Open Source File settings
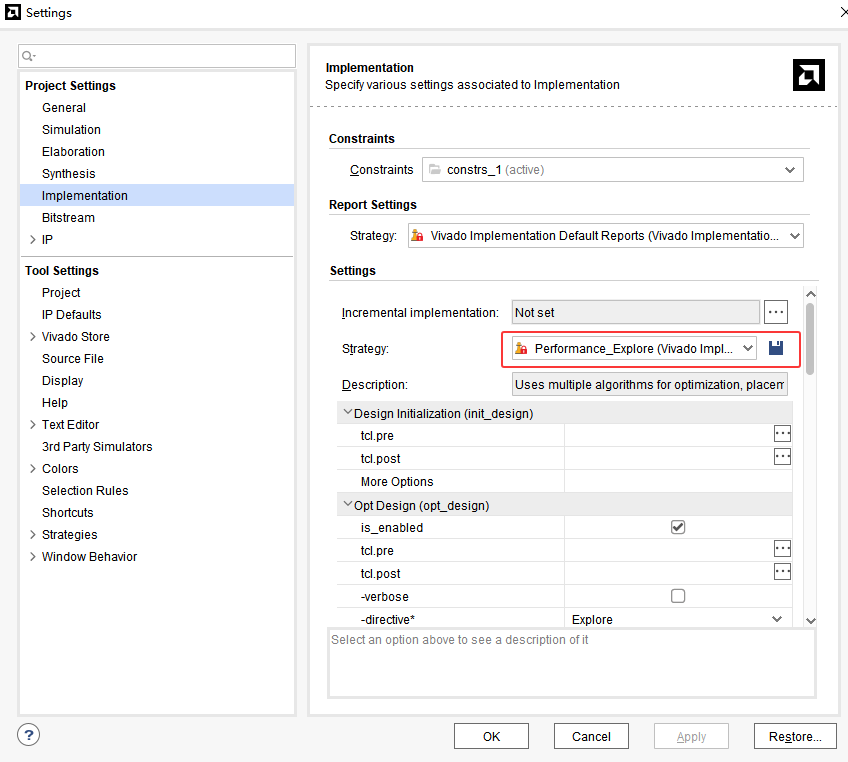Image resolution: width=848 pixels, height=762 pixels. click(x=72, y=359)
